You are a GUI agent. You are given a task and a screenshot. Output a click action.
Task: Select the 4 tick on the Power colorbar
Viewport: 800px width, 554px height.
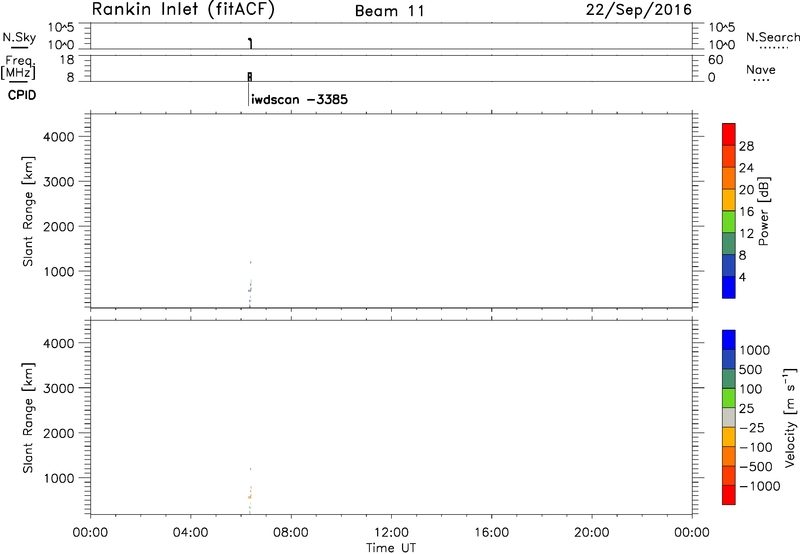click(742, 277)
